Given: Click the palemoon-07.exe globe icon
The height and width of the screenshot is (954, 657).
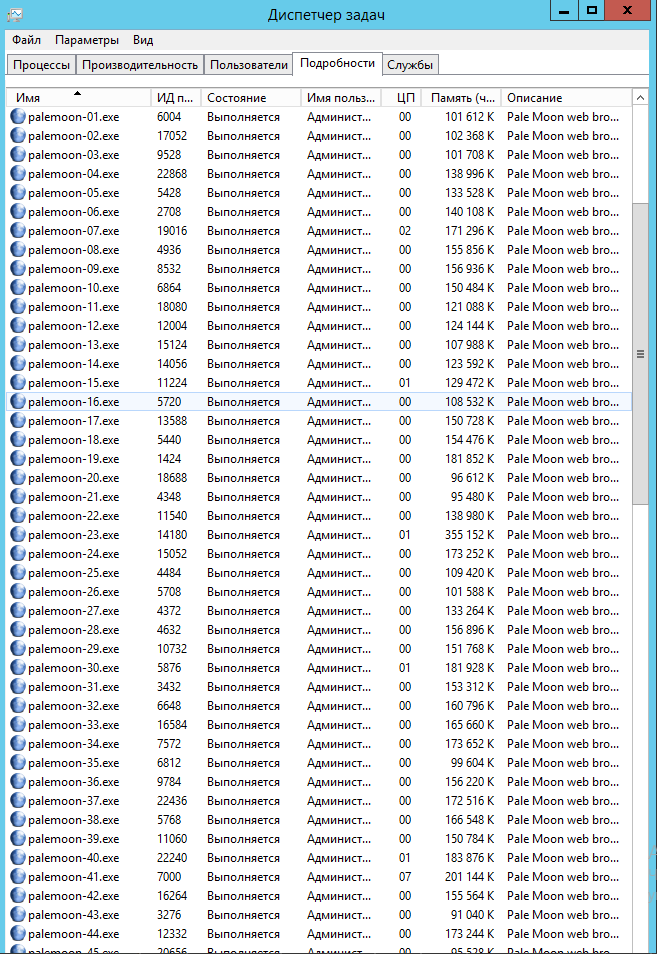Looking at the screenshot, I should (x=18, y=231).
